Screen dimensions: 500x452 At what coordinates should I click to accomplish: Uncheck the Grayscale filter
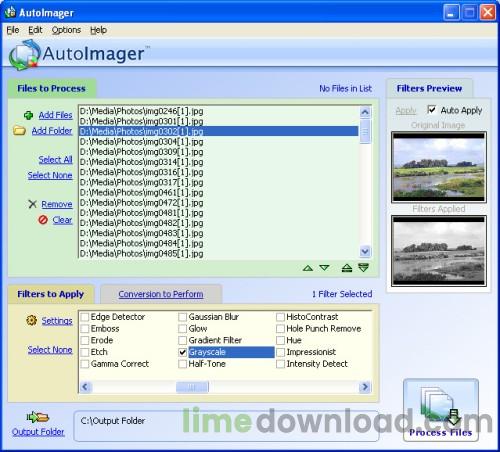click(x=183, y=352)
